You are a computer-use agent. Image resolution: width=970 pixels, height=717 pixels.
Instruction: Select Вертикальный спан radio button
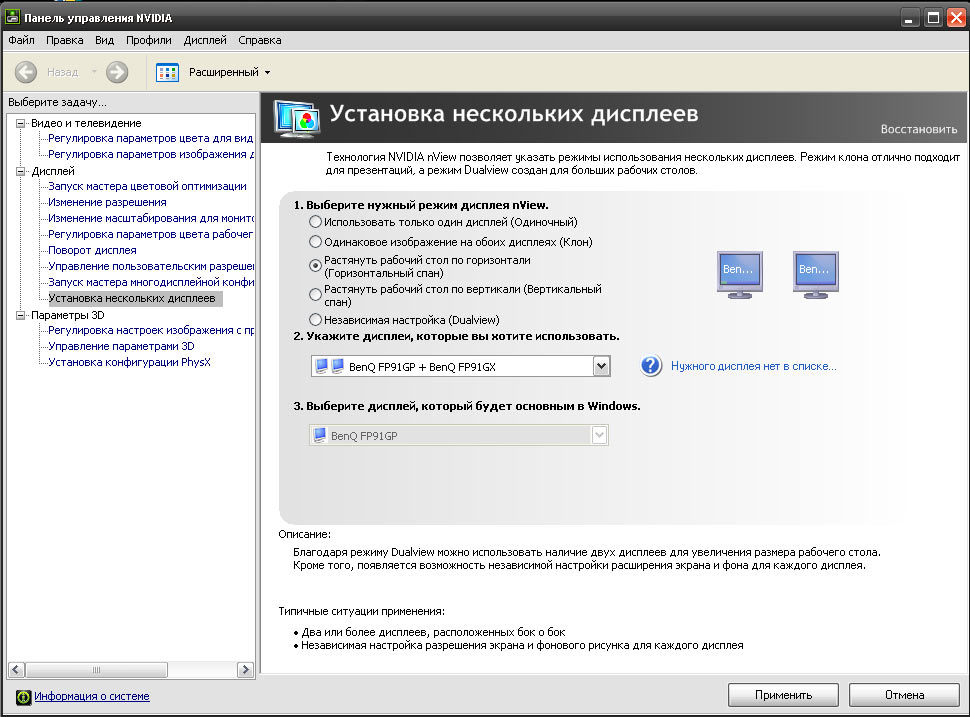click(x=315, y=294)
